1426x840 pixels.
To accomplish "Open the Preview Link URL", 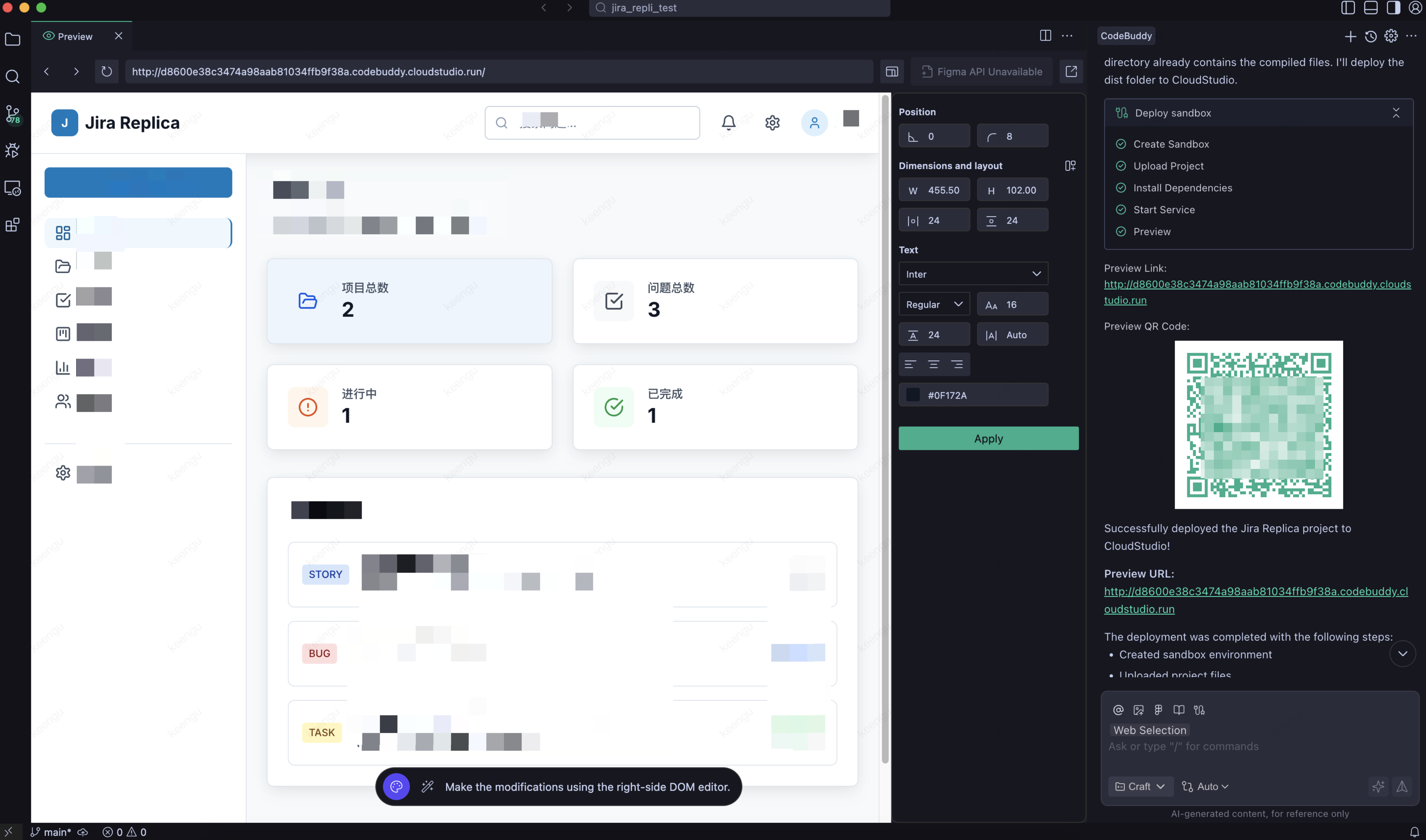I will point(1257,284).
